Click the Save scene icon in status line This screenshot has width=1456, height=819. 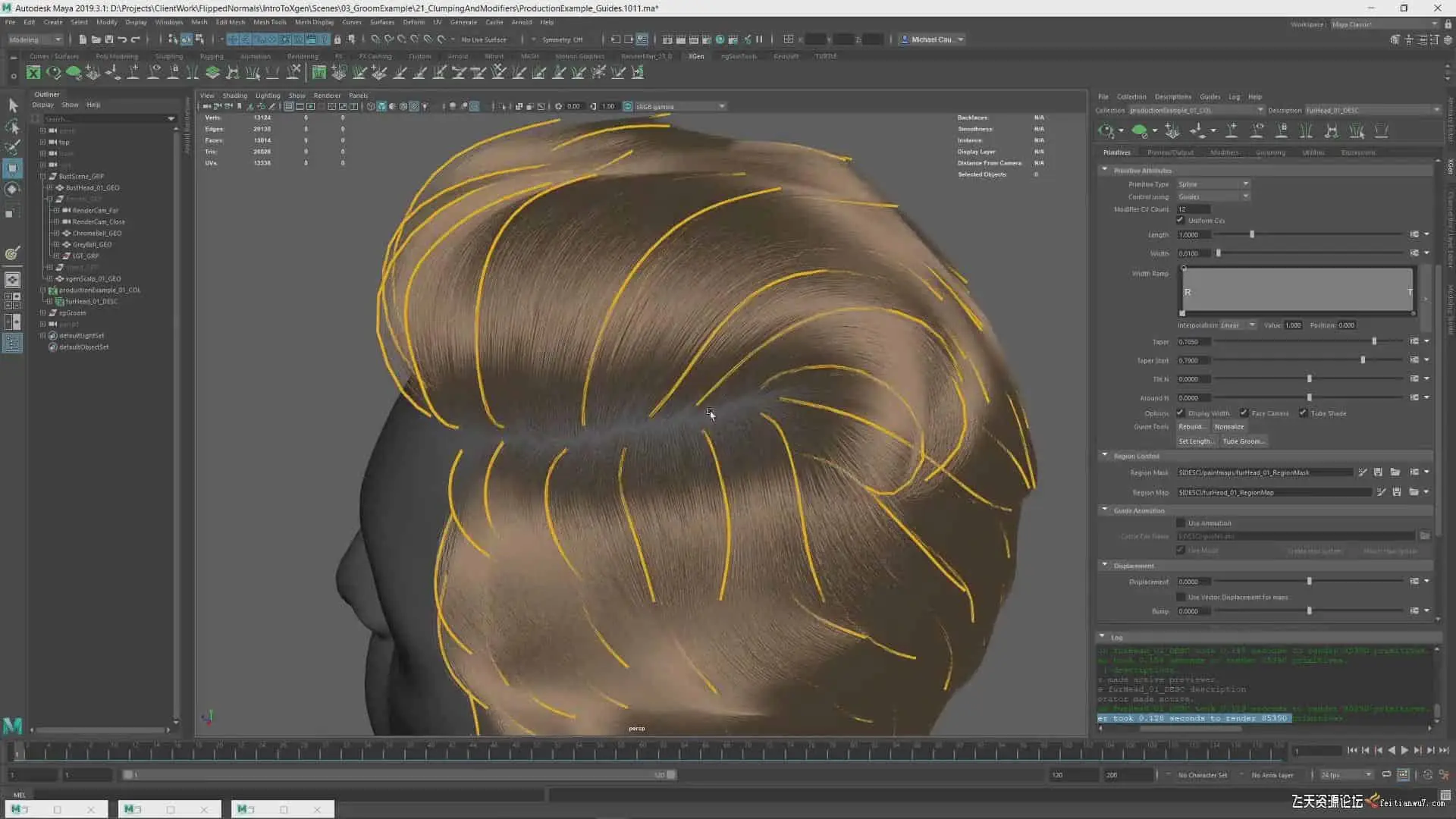tap(108, 39)
